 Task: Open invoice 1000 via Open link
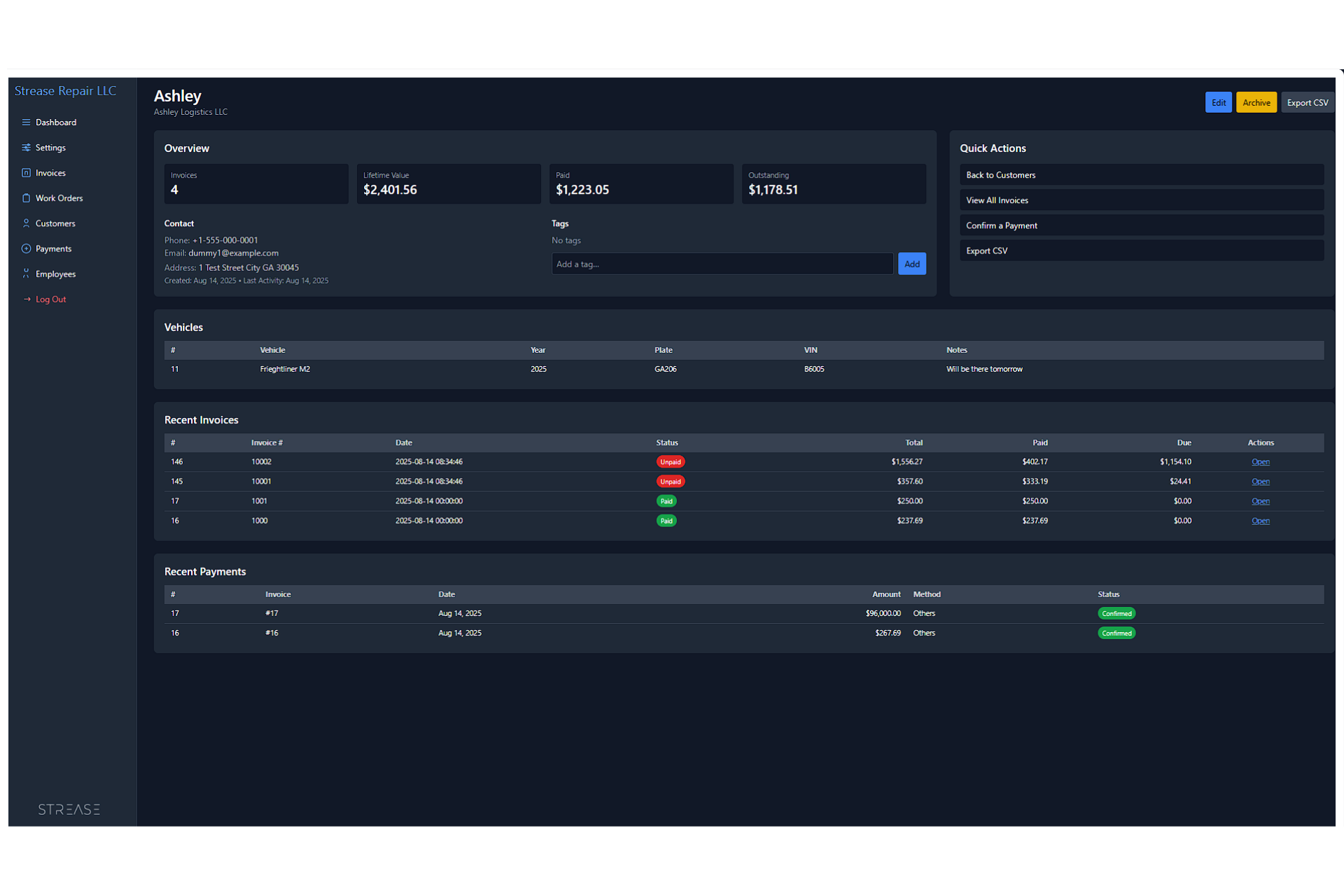(x=1260, y=521)
